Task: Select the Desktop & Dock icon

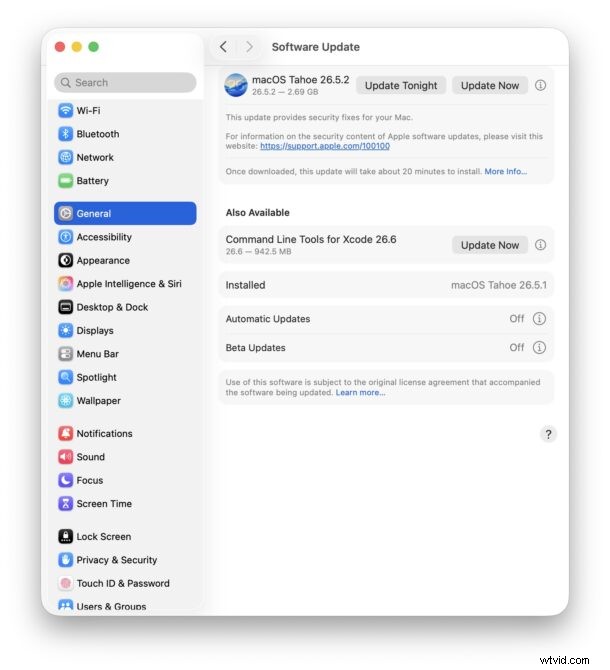Action: 65,308
